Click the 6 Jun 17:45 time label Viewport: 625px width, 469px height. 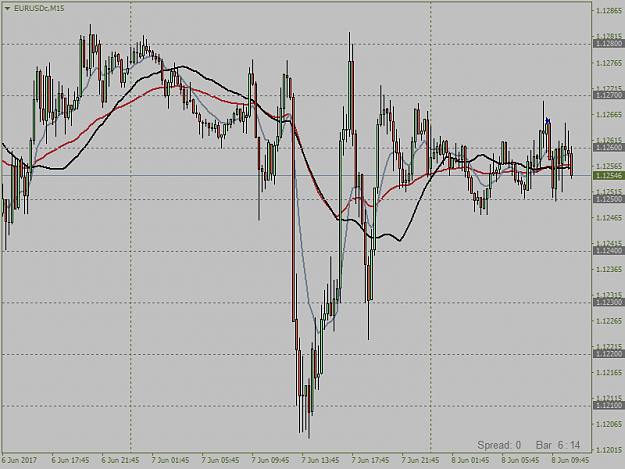[70, 460]
